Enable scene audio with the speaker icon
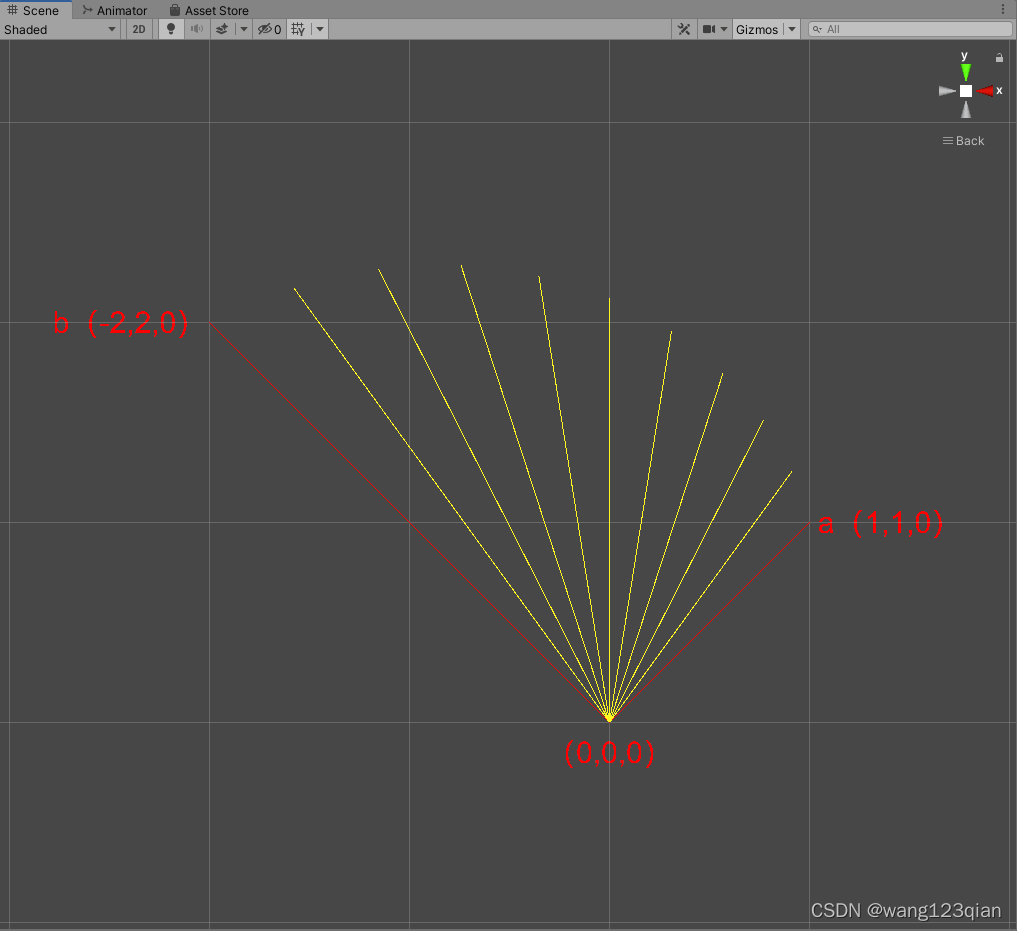This screenshot has height=931, width=1017. (196, 29)
